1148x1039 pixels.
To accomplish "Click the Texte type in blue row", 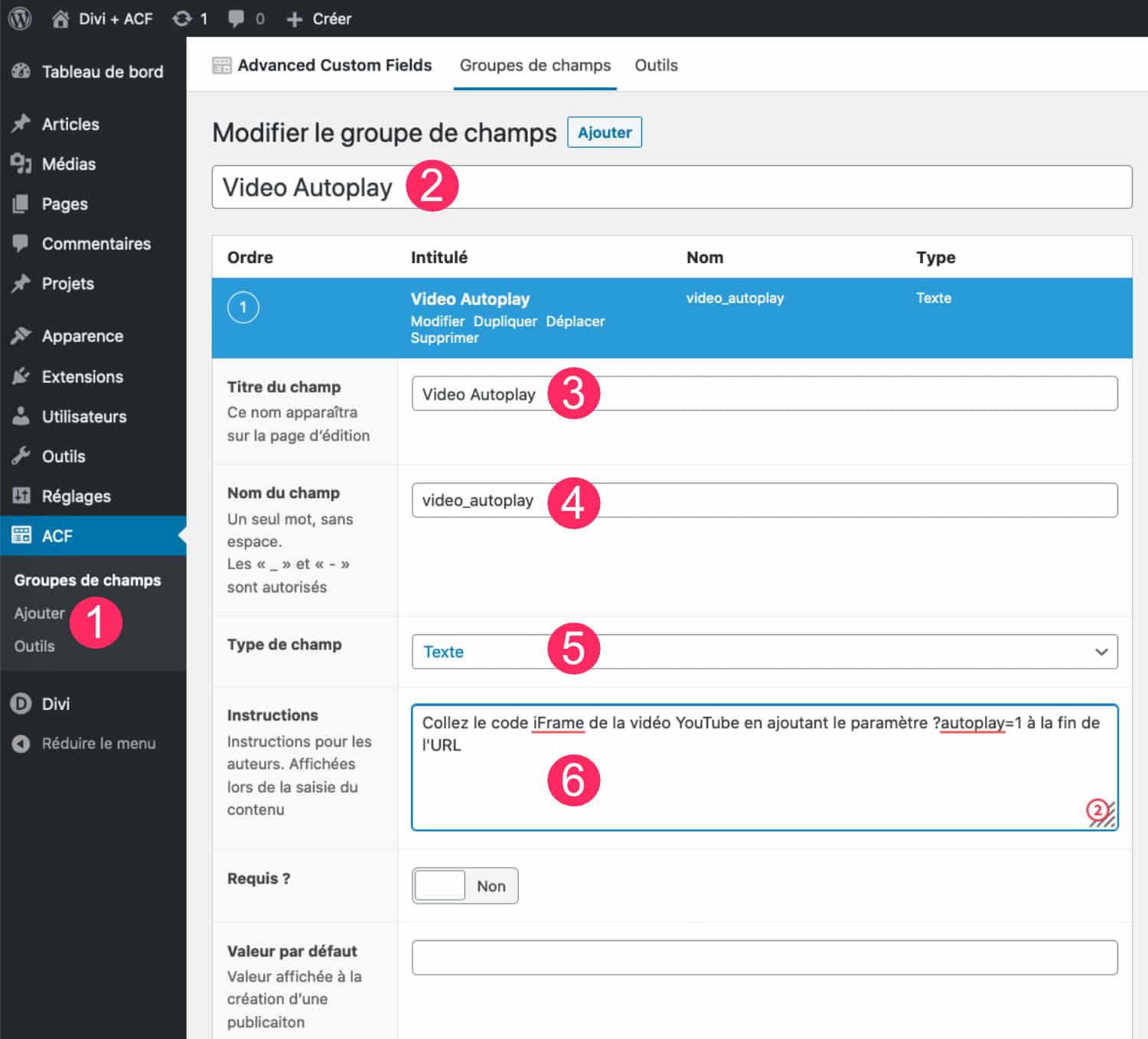I will [x=934, y=298].
